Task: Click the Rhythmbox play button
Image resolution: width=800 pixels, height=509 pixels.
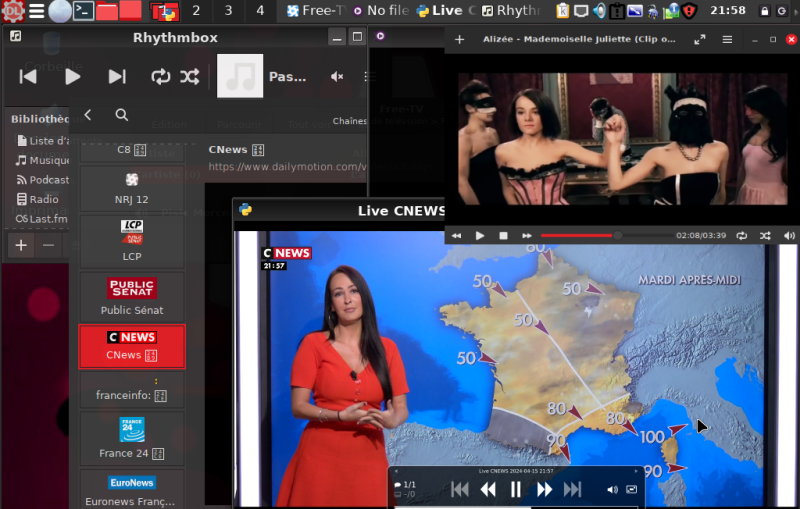Action: pos(72,77)
